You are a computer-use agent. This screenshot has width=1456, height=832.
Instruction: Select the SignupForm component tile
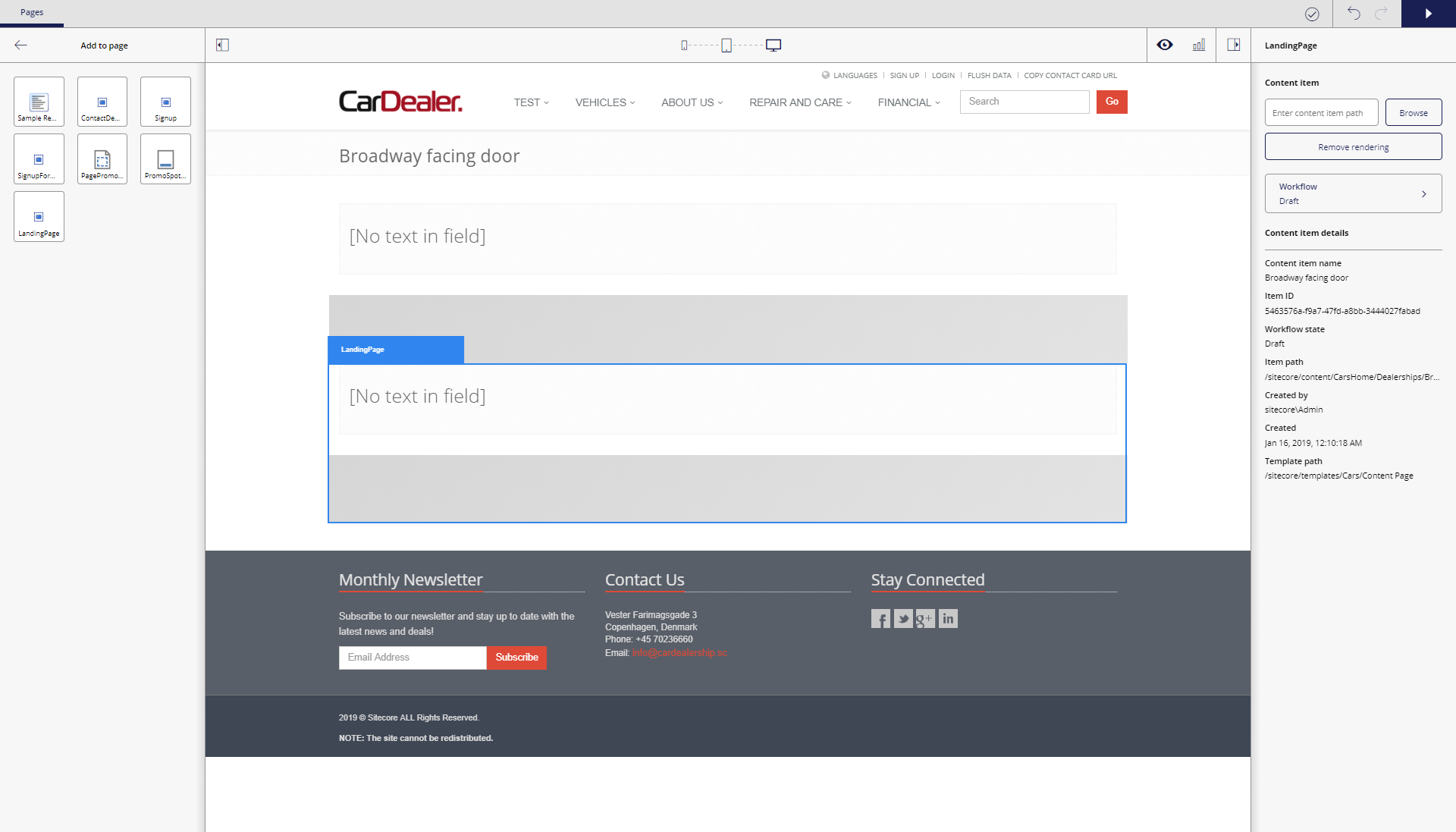pyautogui.click(x=39, y=159)
